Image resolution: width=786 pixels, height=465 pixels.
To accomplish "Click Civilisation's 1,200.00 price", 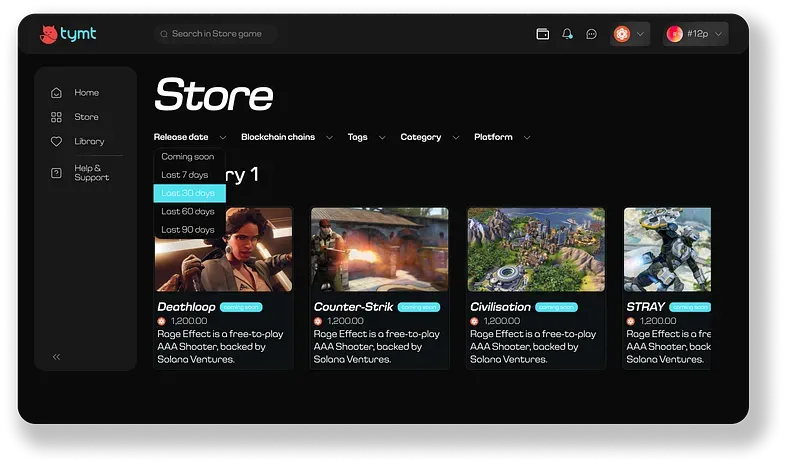I will [x=502, y=321].
